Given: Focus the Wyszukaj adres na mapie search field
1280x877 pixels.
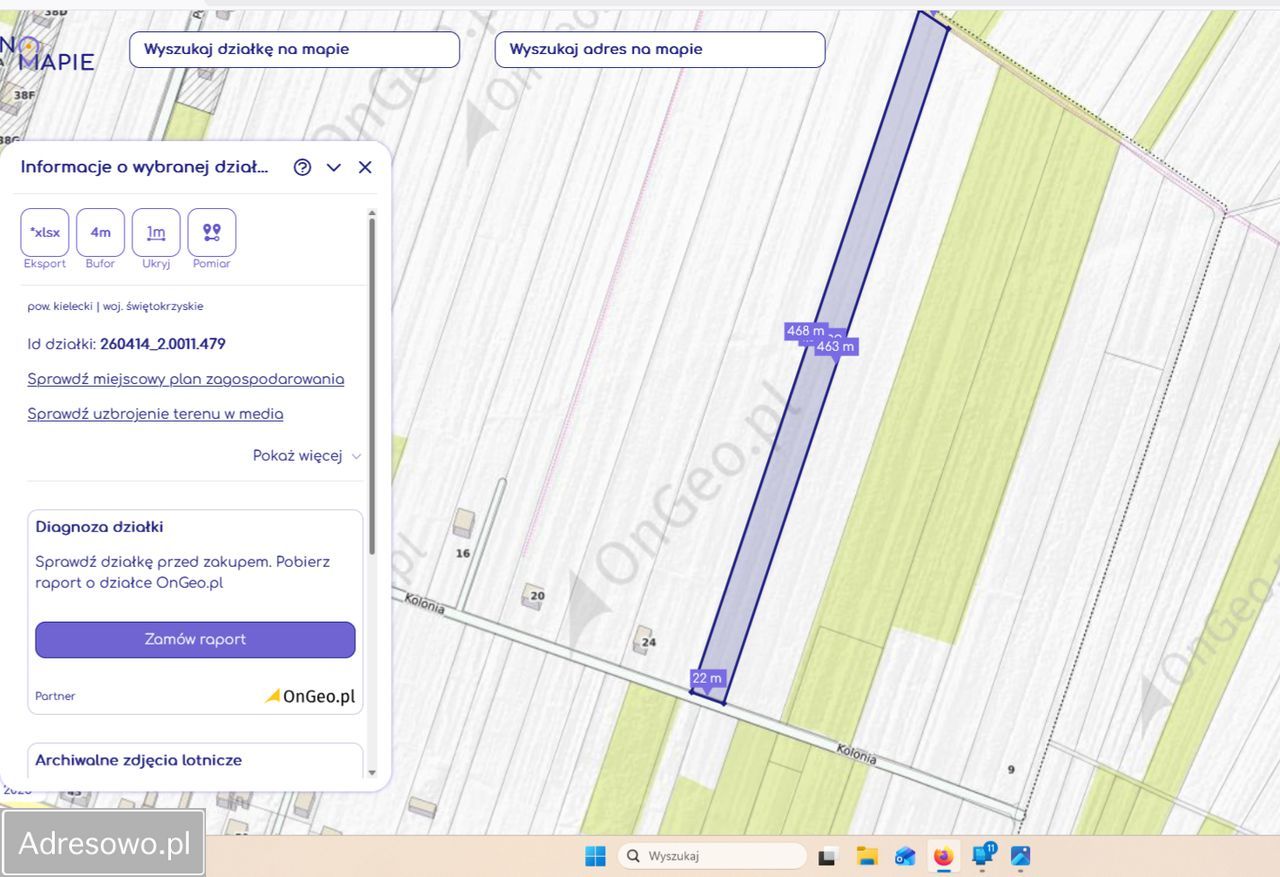Looking at the screenshot, I should pos(660,49).
